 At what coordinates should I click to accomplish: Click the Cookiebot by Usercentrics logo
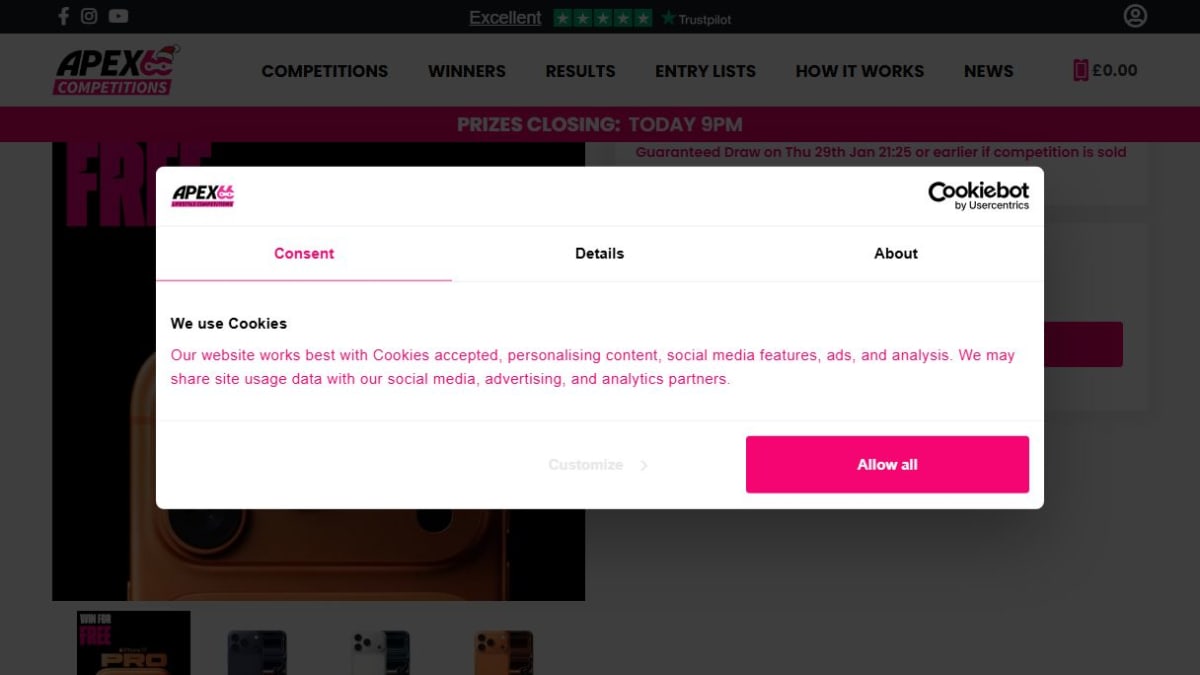pos(978,195)
